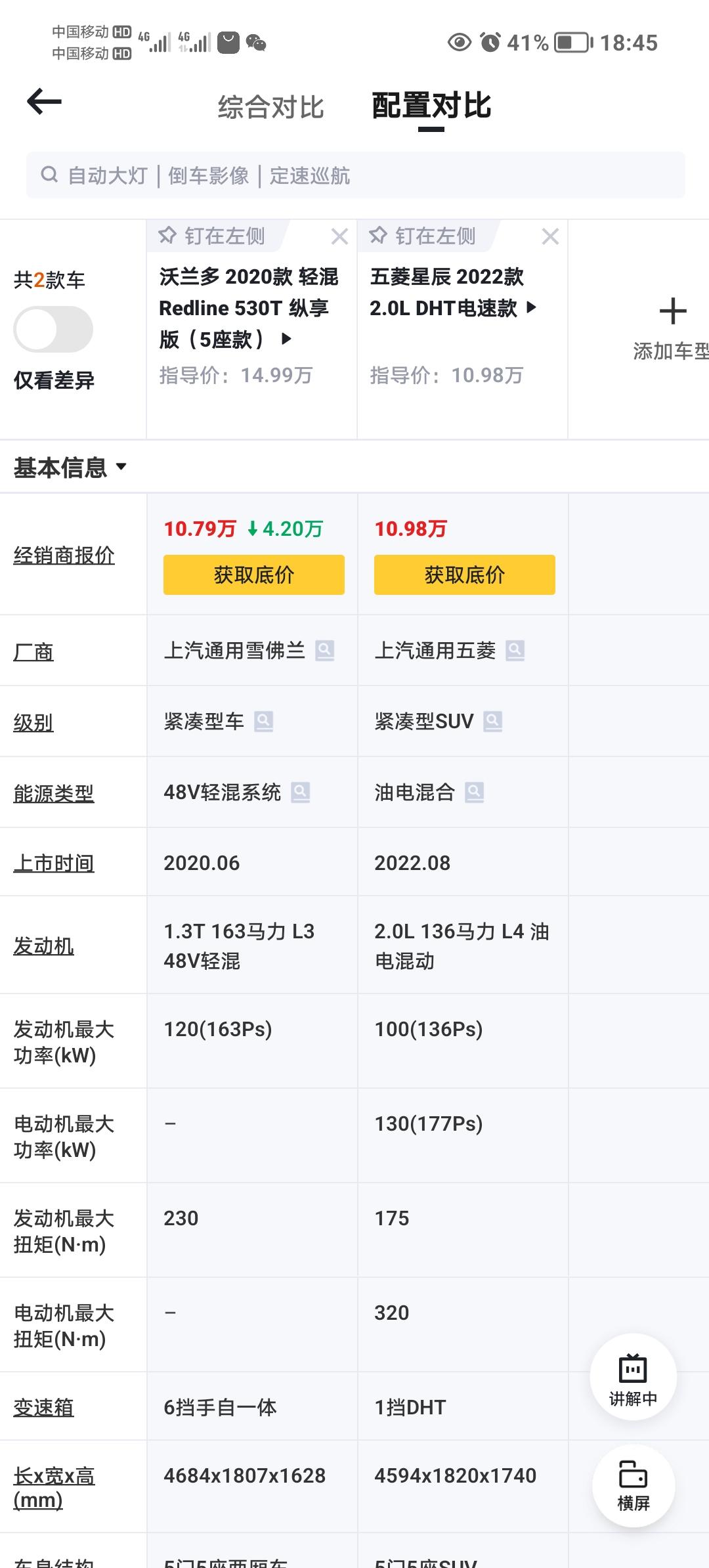Tap the 指导价:14.99万 guide price

click(x=236, y=375)
